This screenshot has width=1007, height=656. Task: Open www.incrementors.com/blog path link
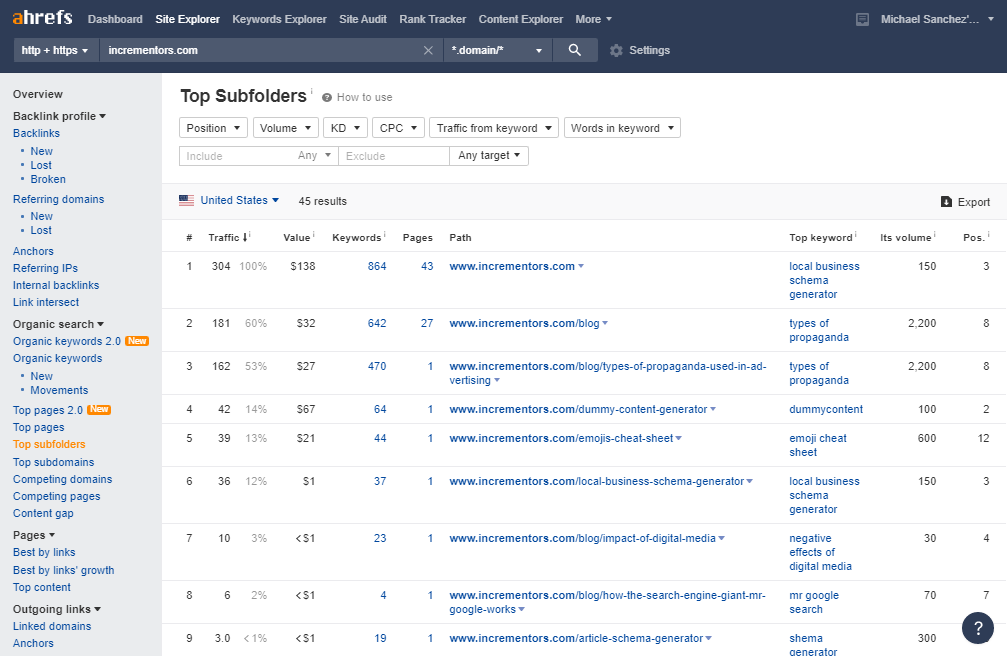click(524, 323)
